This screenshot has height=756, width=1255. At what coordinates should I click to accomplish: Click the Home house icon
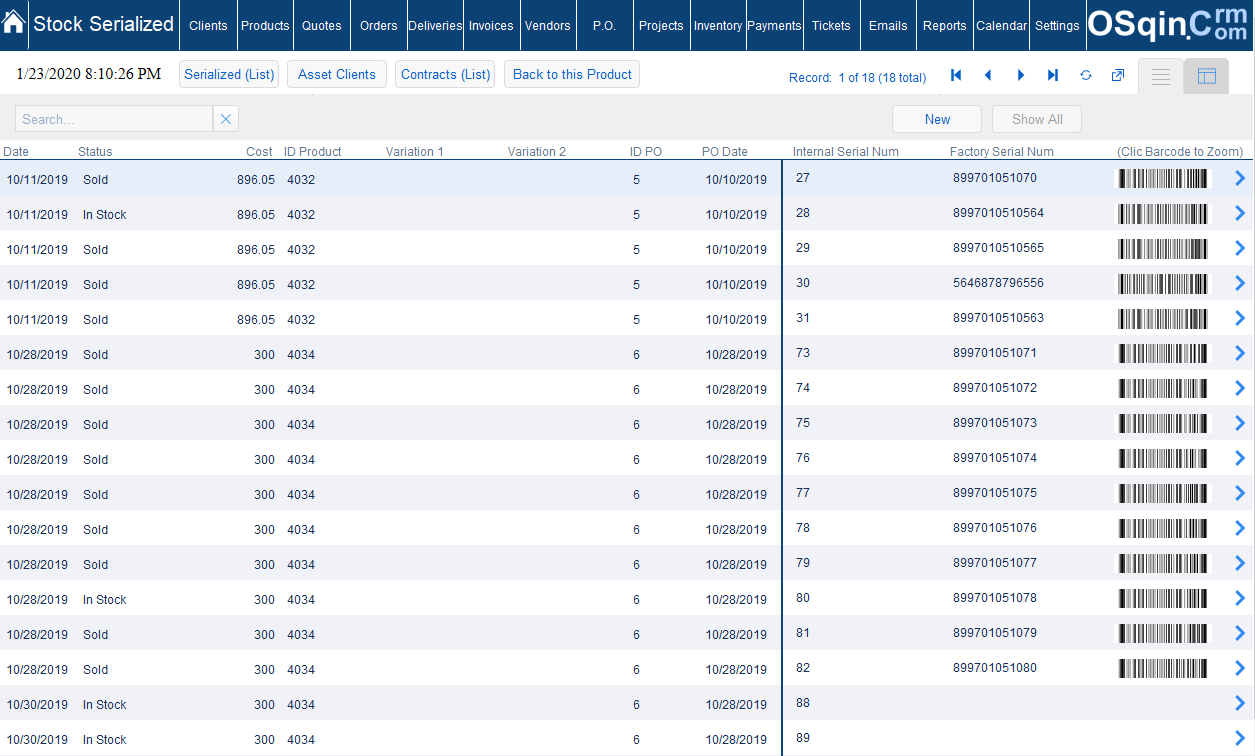[x=14, y=23]
